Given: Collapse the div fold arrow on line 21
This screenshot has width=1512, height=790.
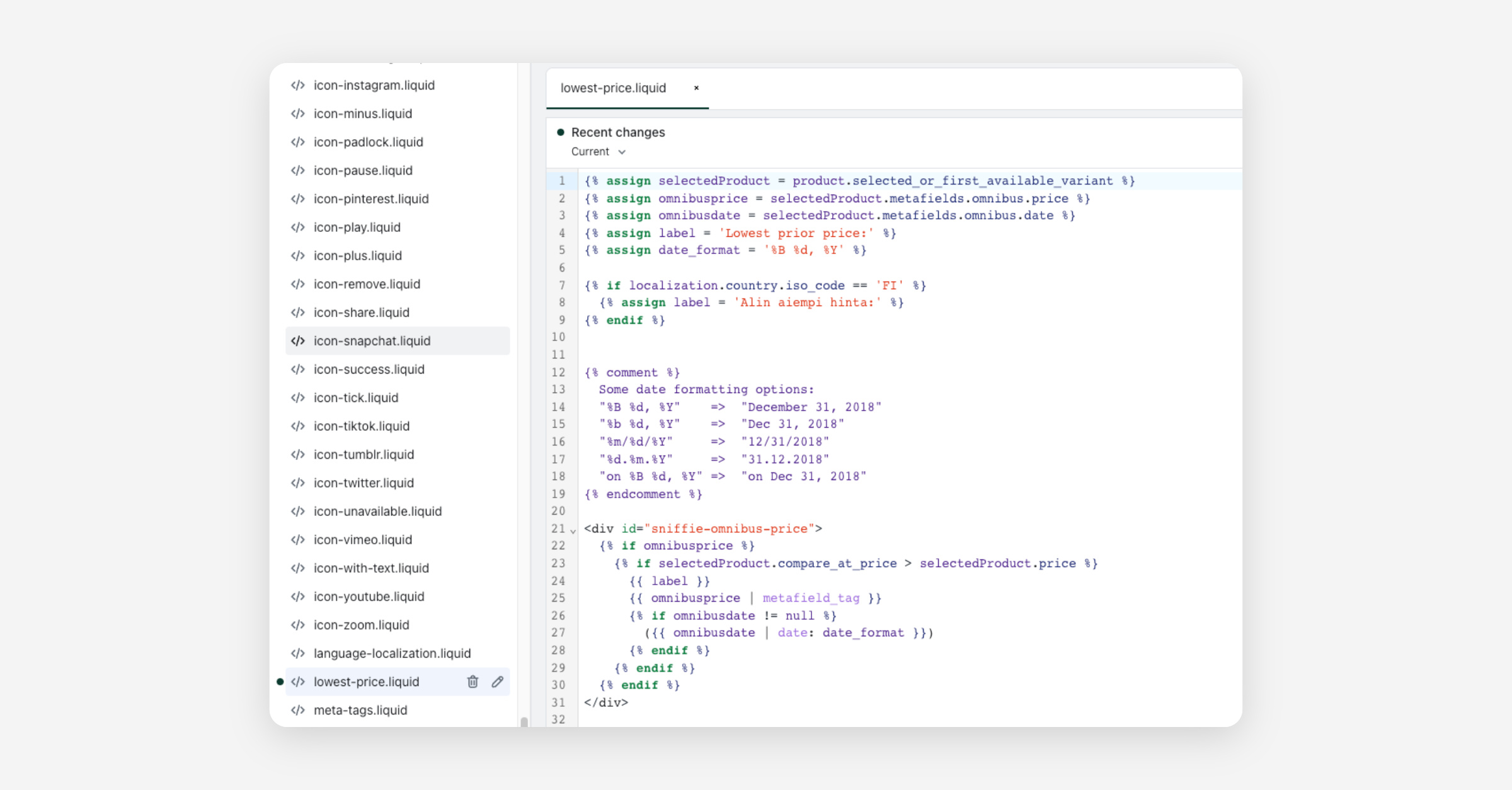Looking at the screenshot, I should (573, 530).
